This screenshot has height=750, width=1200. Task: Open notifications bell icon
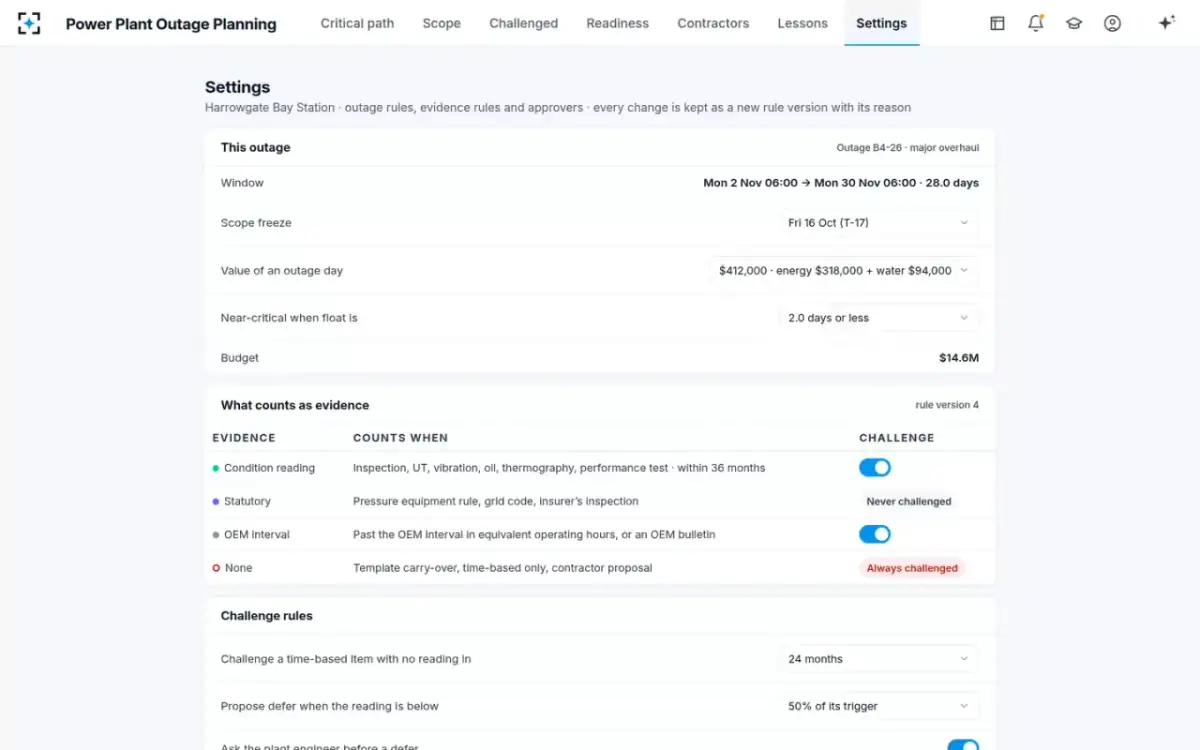(x=1036, y=23)
